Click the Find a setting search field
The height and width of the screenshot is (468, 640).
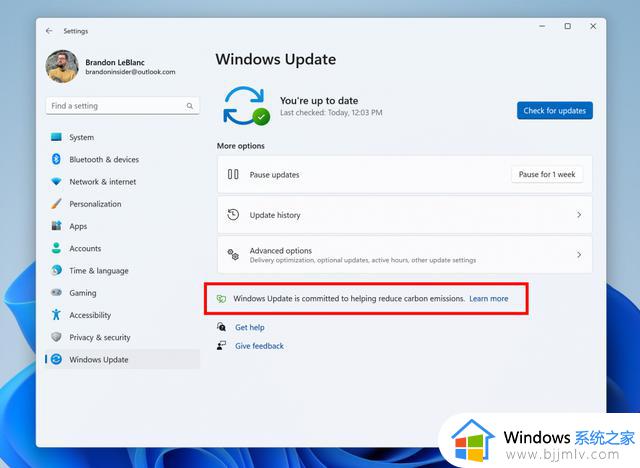click(x=122, y=106)
